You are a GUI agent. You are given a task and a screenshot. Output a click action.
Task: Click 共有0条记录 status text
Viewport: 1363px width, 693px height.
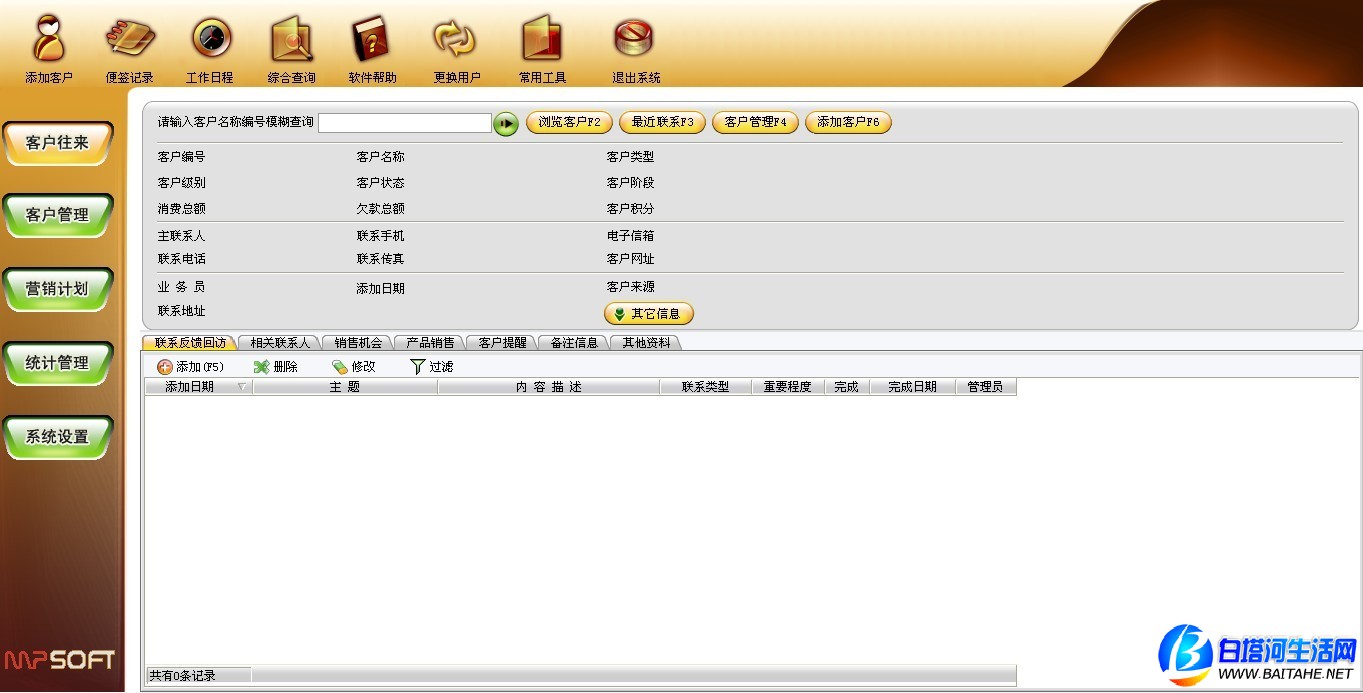[x=182, y=676]
